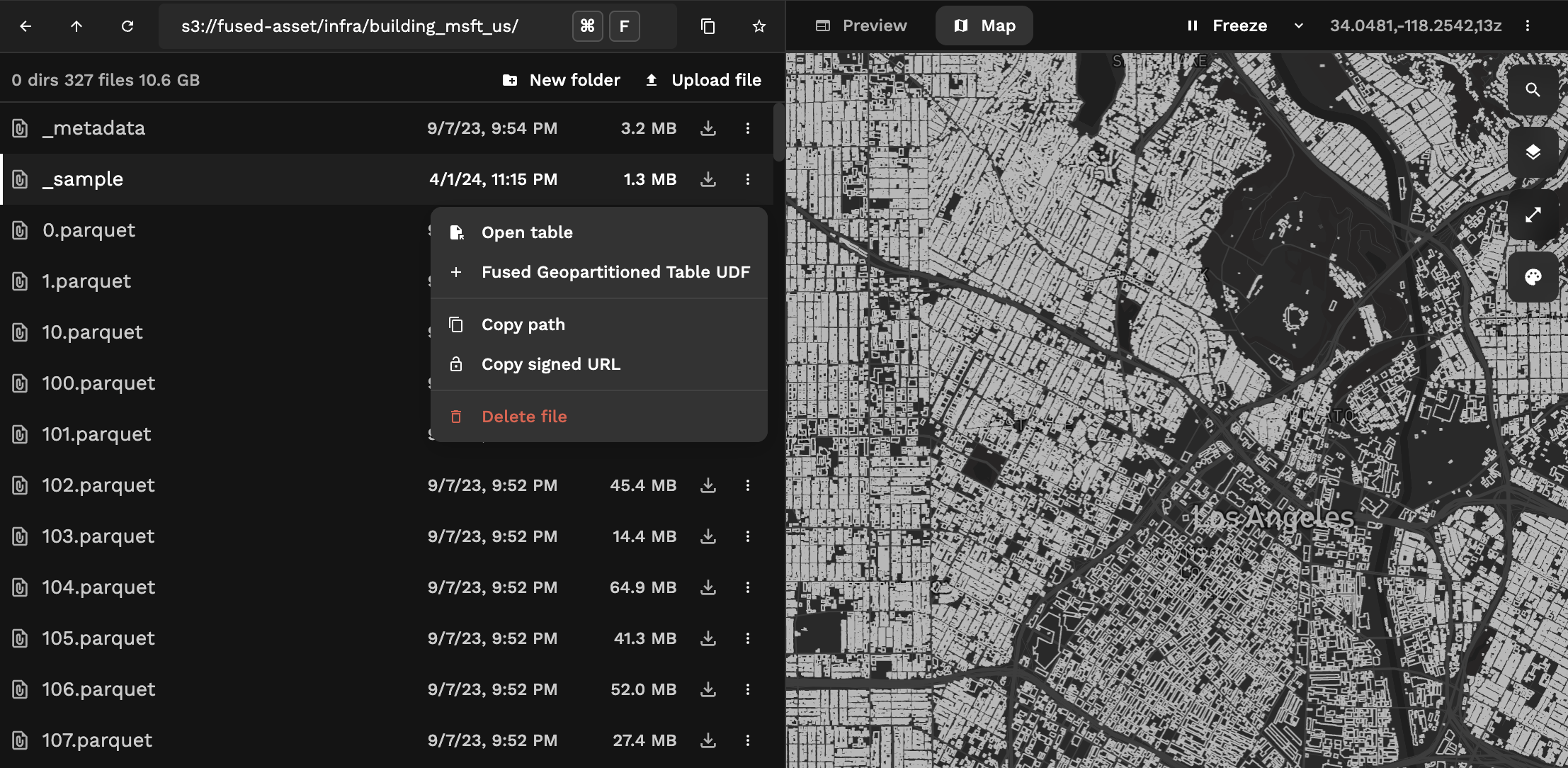The width and height of the screenshot is (1568, 768).
Task: Expand the map to fullscreen
Action: (1533, 215)
